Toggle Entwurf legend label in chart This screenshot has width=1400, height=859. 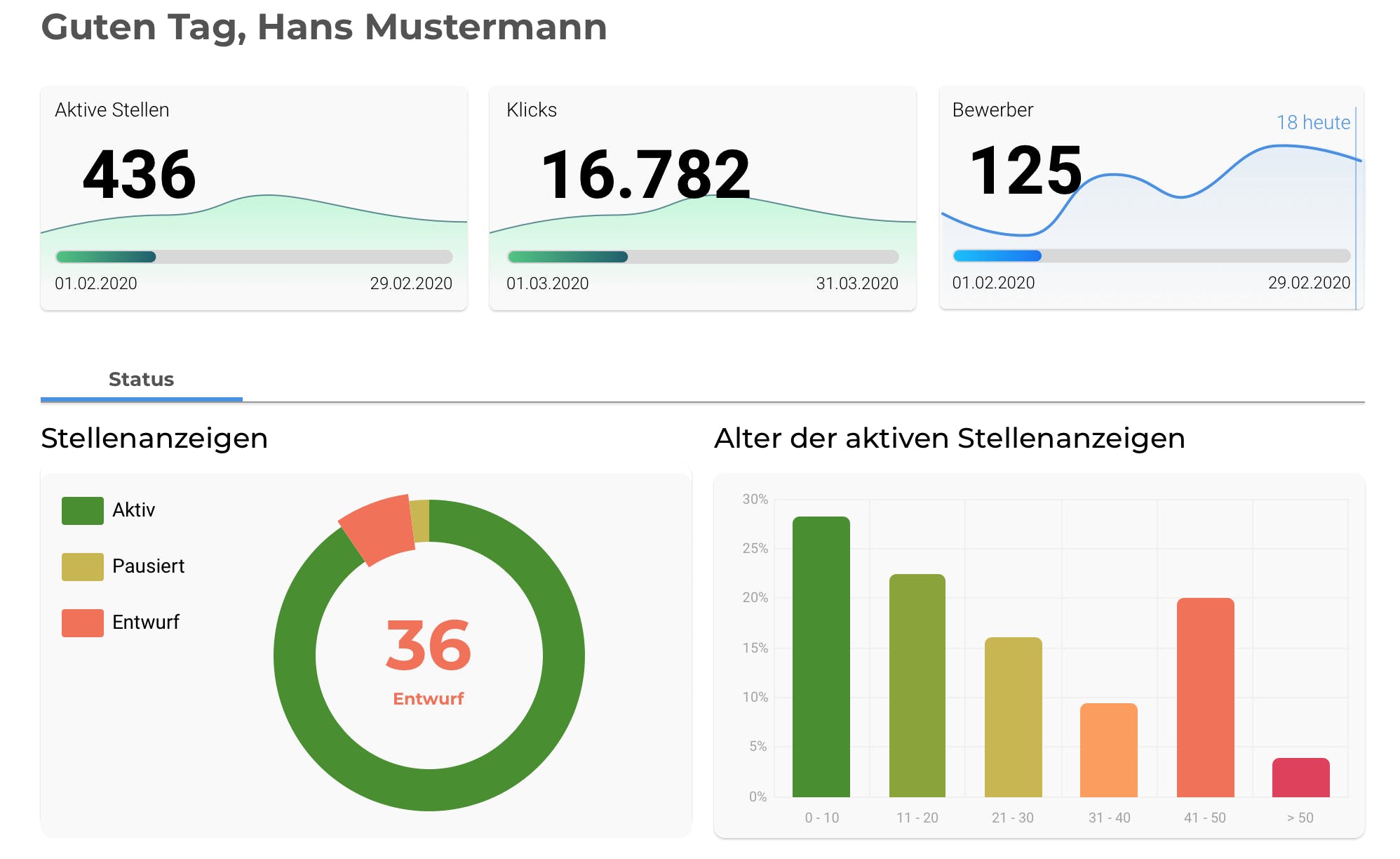coord(146,622)
